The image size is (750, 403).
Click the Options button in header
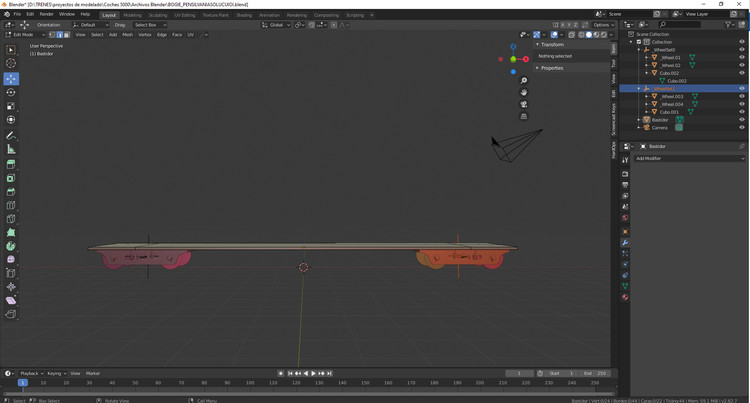pos(603,25)
